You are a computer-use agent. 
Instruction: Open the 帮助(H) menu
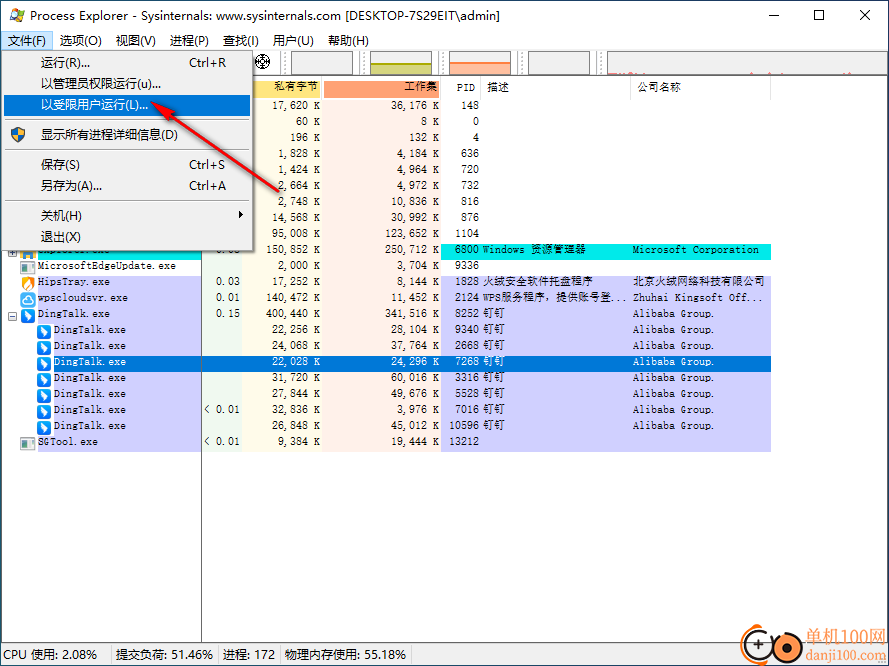coord(348,41)
